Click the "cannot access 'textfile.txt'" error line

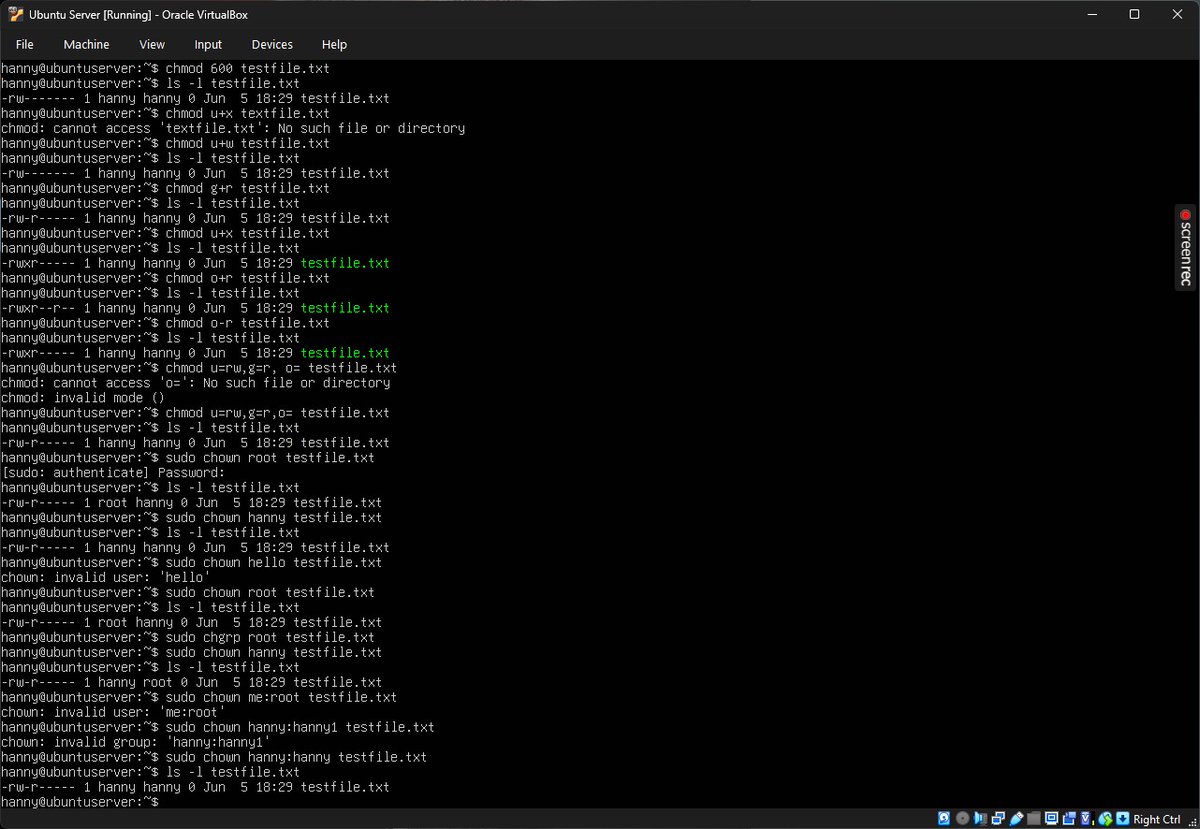pos(233,128)
